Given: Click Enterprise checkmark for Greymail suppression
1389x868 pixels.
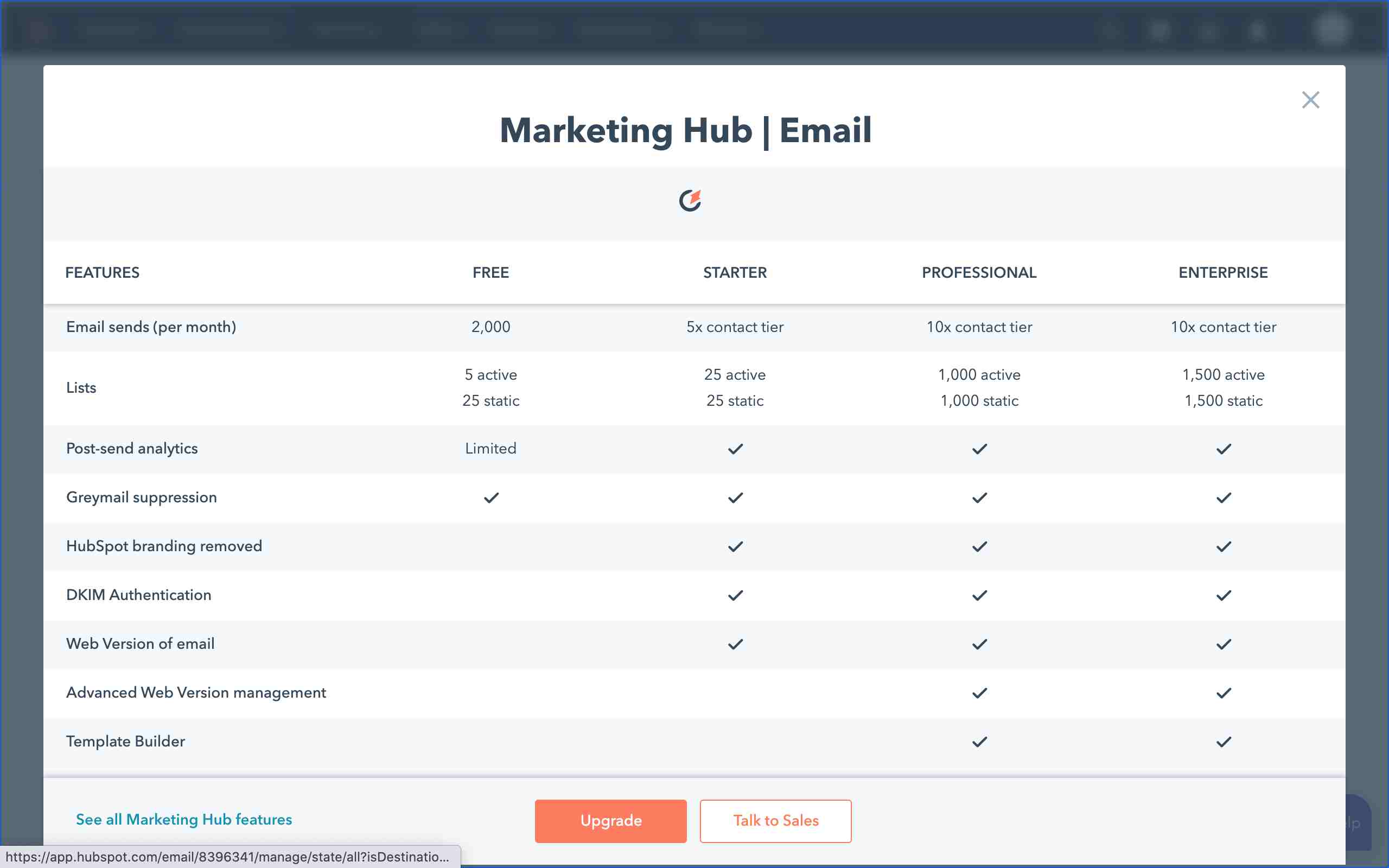Looking at the screenshot, I should point(1223,497).
